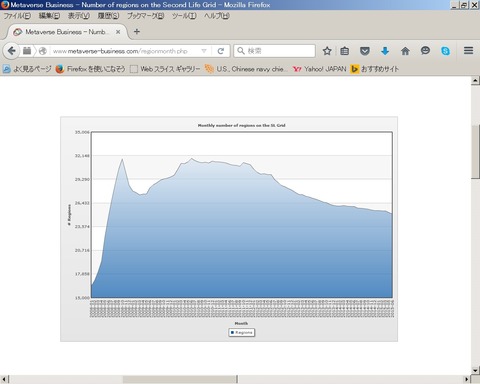Open the Firefox hamburger menu
The width and height of the screenshot is (480, 384).
pyautogui.click(x=468, y=51)
